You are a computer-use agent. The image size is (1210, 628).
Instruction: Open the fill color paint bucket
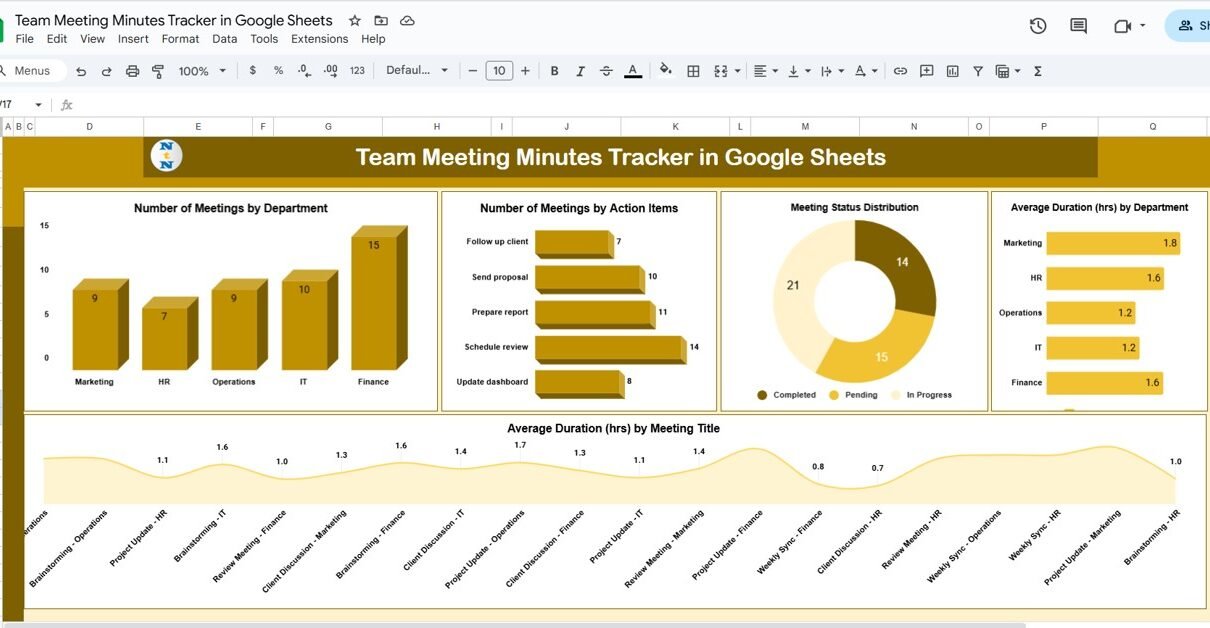click(x=665, y=70)
